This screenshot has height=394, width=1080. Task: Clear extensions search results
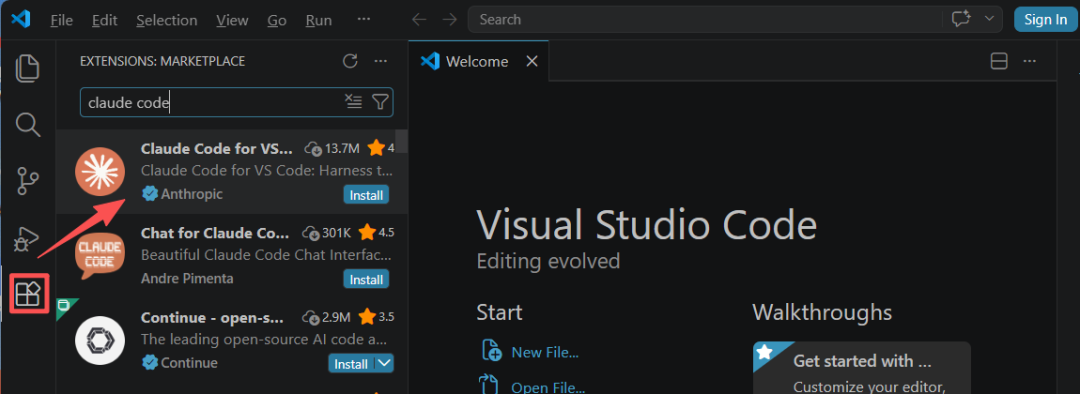[353, 102]
